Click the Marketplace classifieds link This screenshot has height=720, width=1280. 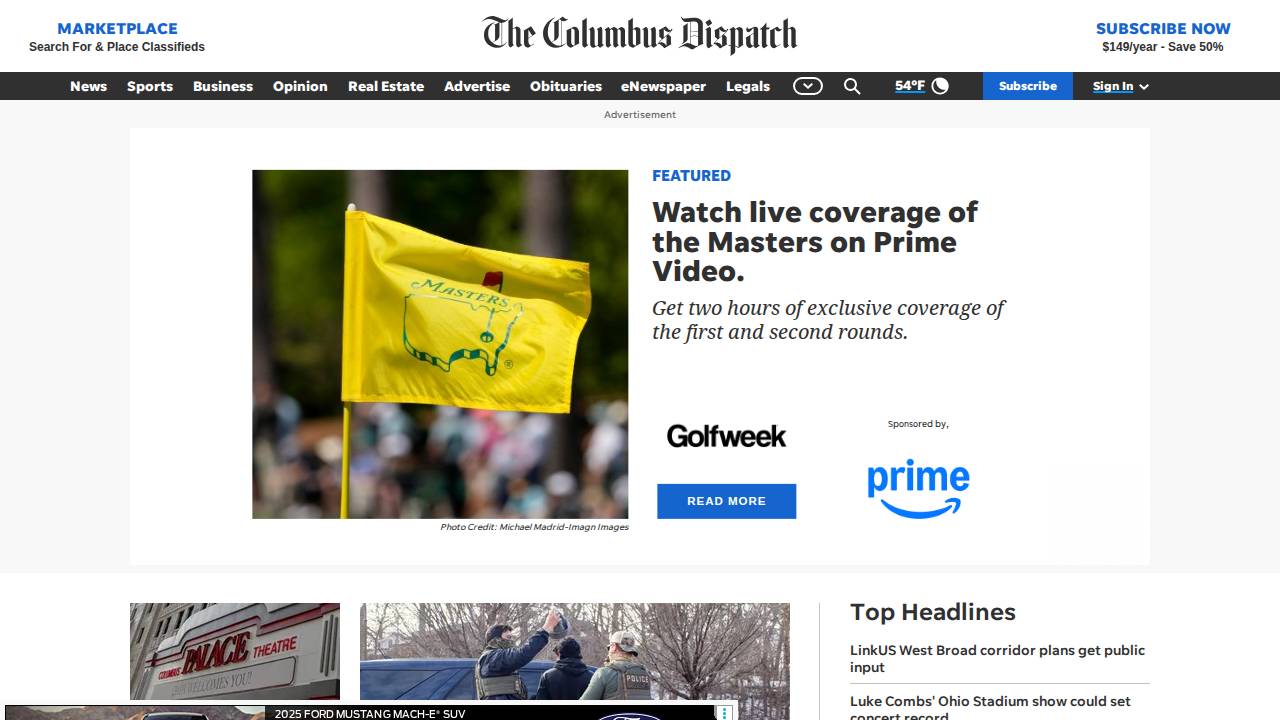tap(117, 37)
